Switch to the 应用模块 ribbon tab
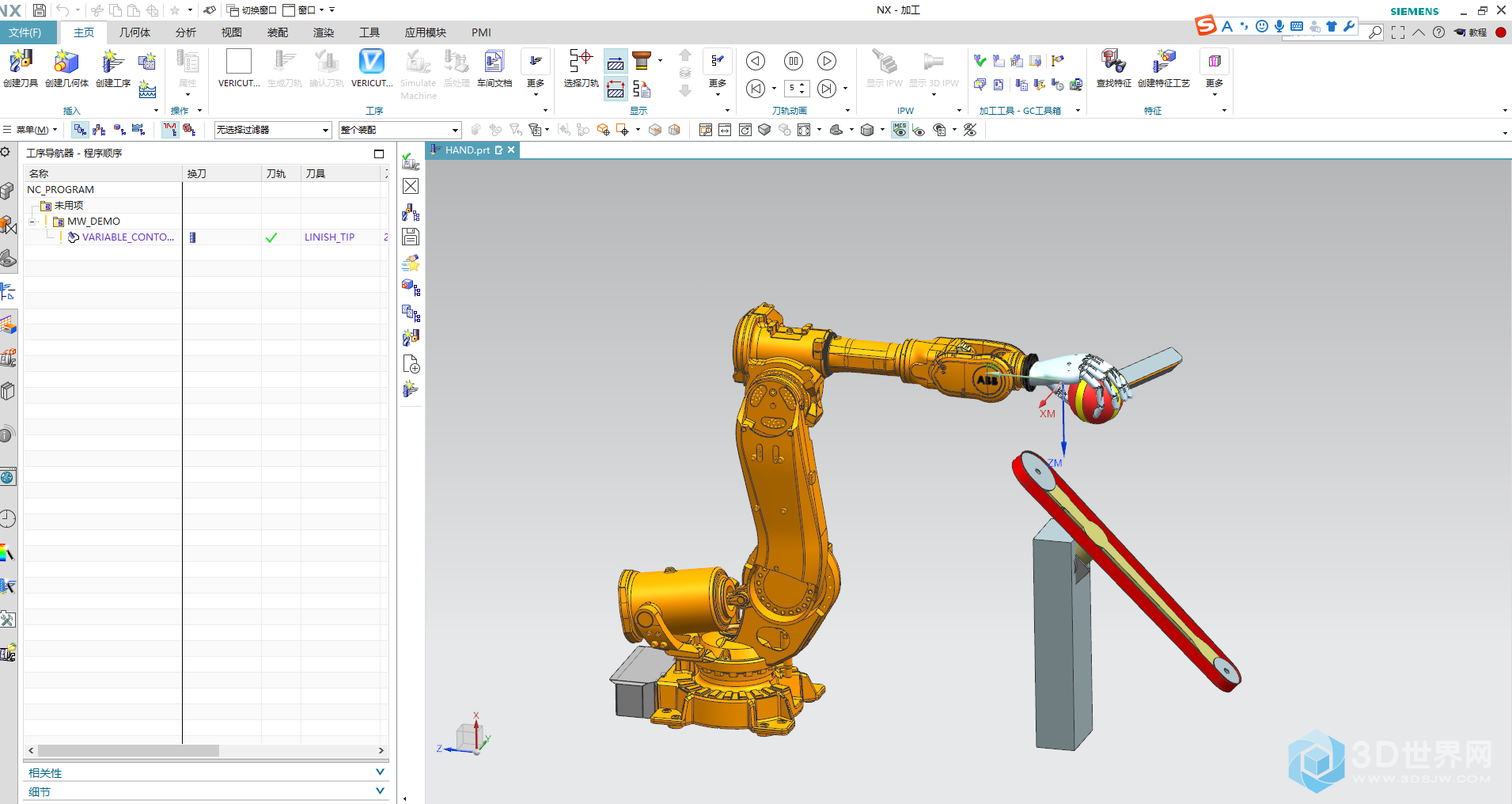 426,32
